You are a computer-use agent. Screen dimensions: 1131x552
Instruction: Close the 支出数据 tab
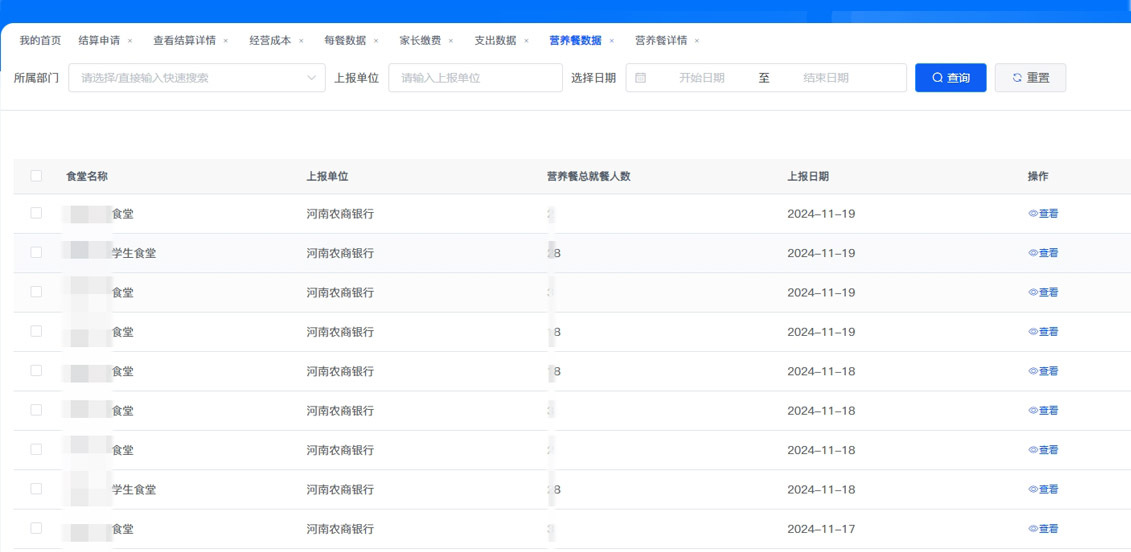point(526,41)
